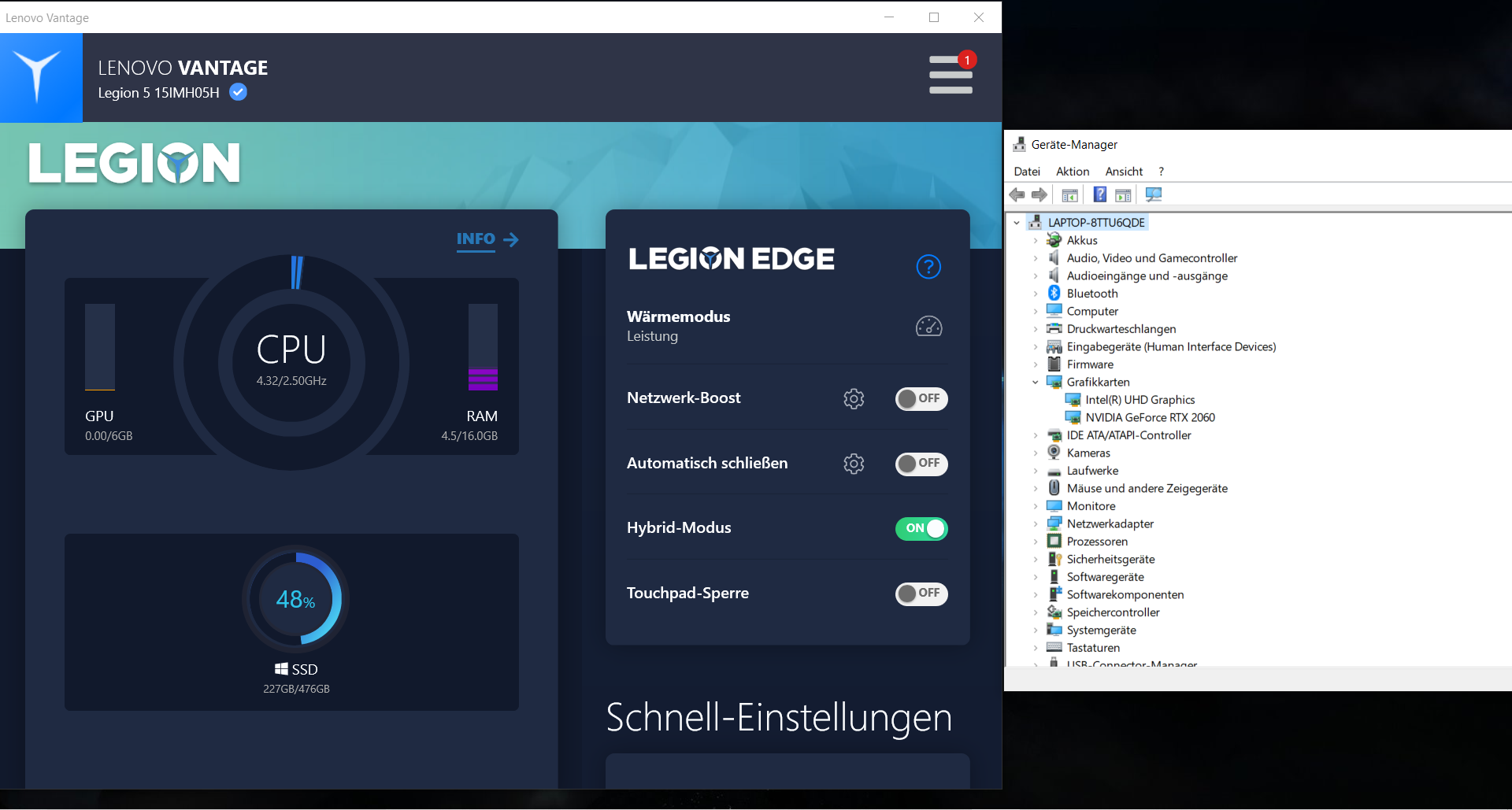Click the Computer monitor icon in device tree
This screenshot has height=810, width=1512.
pyautogui.click(x=1054, y=311)
